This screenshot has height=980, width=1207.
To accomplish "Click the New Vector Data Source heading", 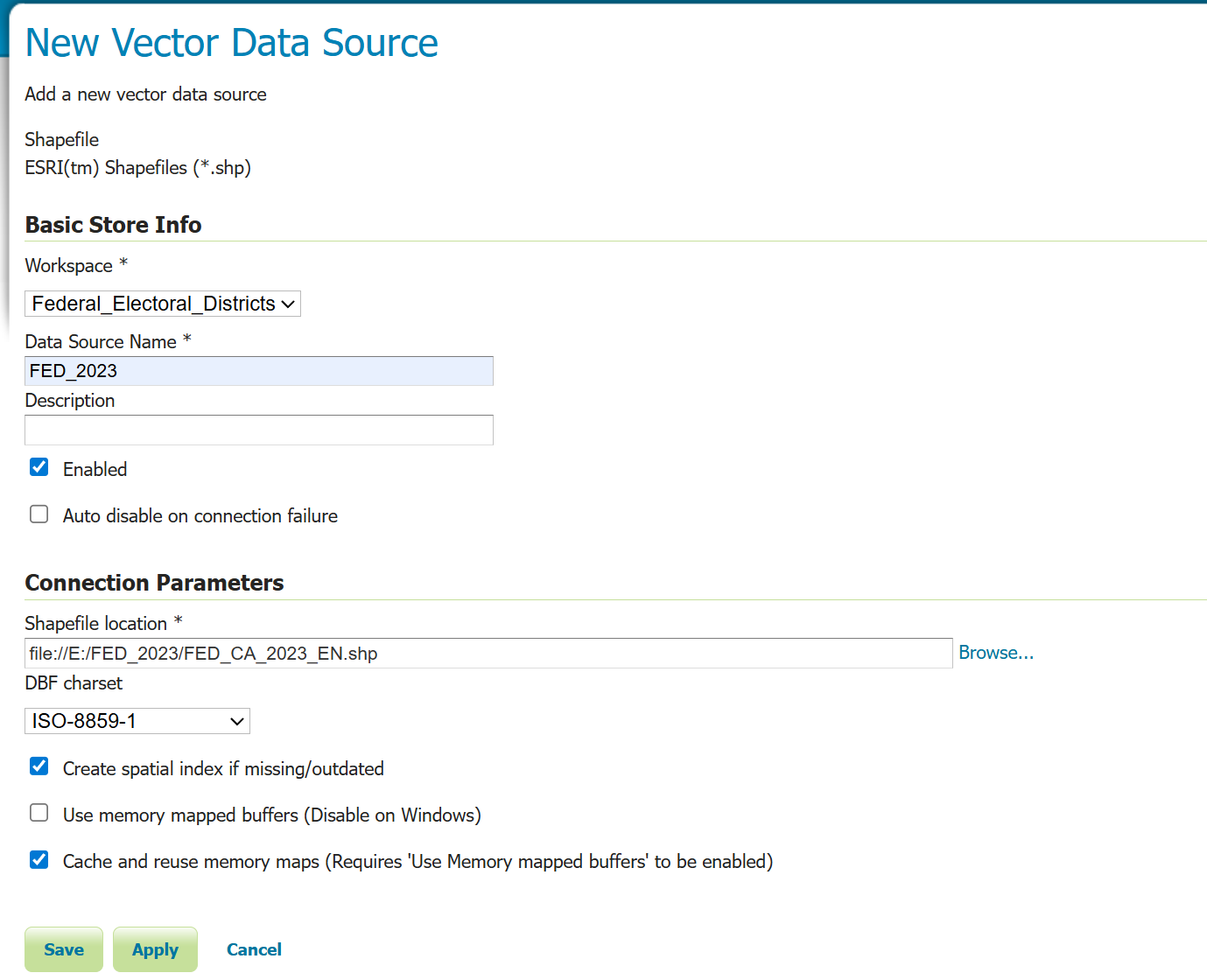I will tap(232, 43).
